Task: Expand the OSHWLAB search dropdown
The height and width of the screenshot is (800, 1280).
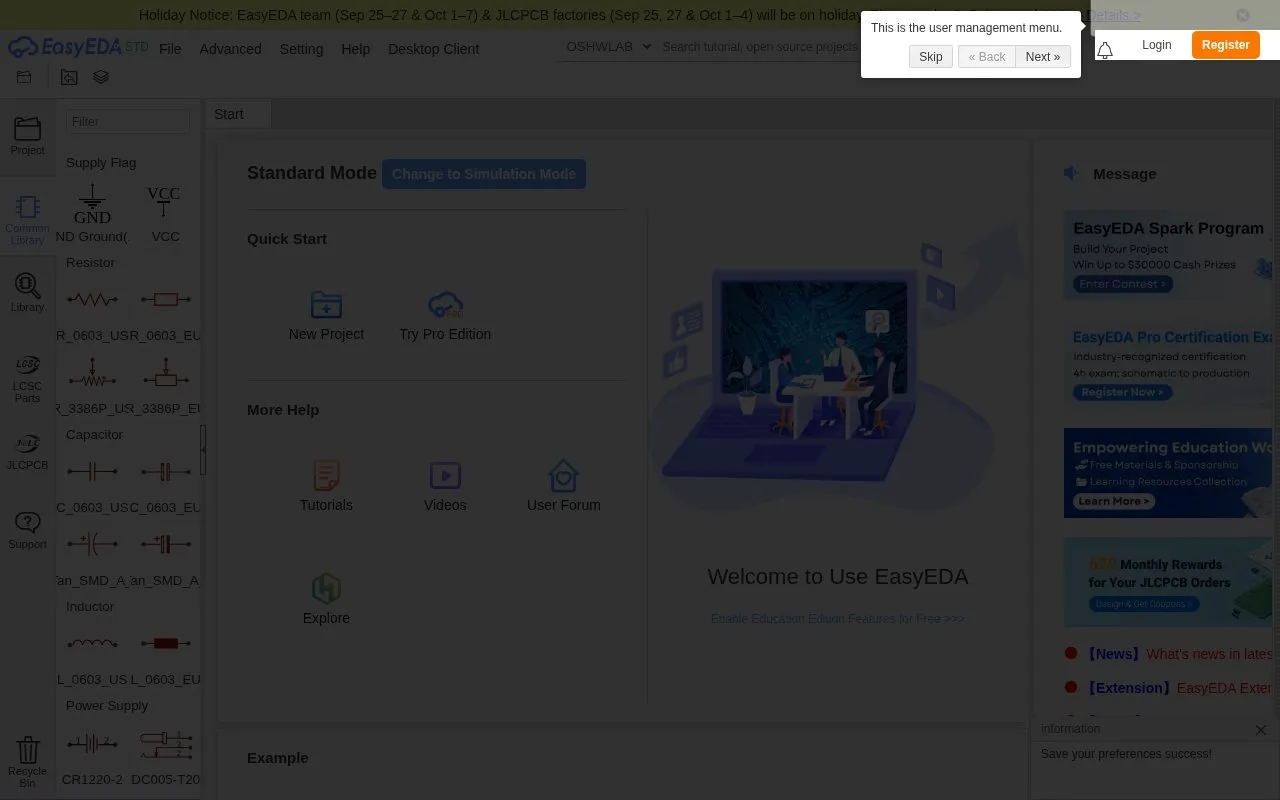Action: pyautogui.click(x=608, y=47)
